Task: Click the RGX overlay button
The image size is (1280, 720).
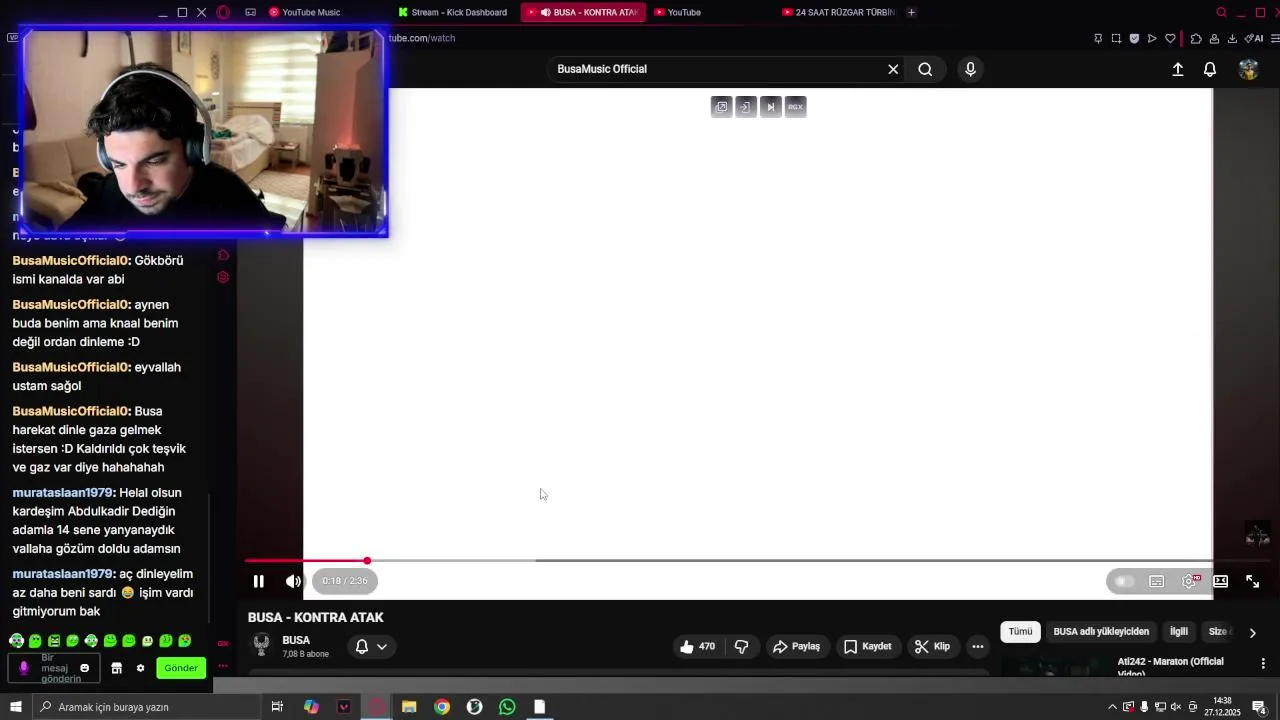Action: 795,107
